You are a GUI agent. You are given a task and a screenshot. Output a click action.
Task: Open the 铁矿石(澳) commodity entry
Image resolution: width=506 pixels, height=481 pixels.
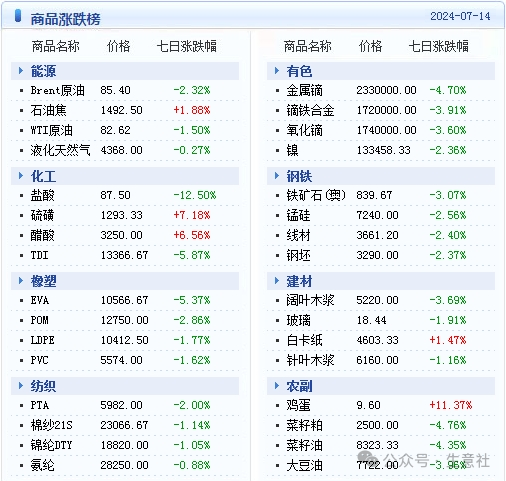click(316, 195)
